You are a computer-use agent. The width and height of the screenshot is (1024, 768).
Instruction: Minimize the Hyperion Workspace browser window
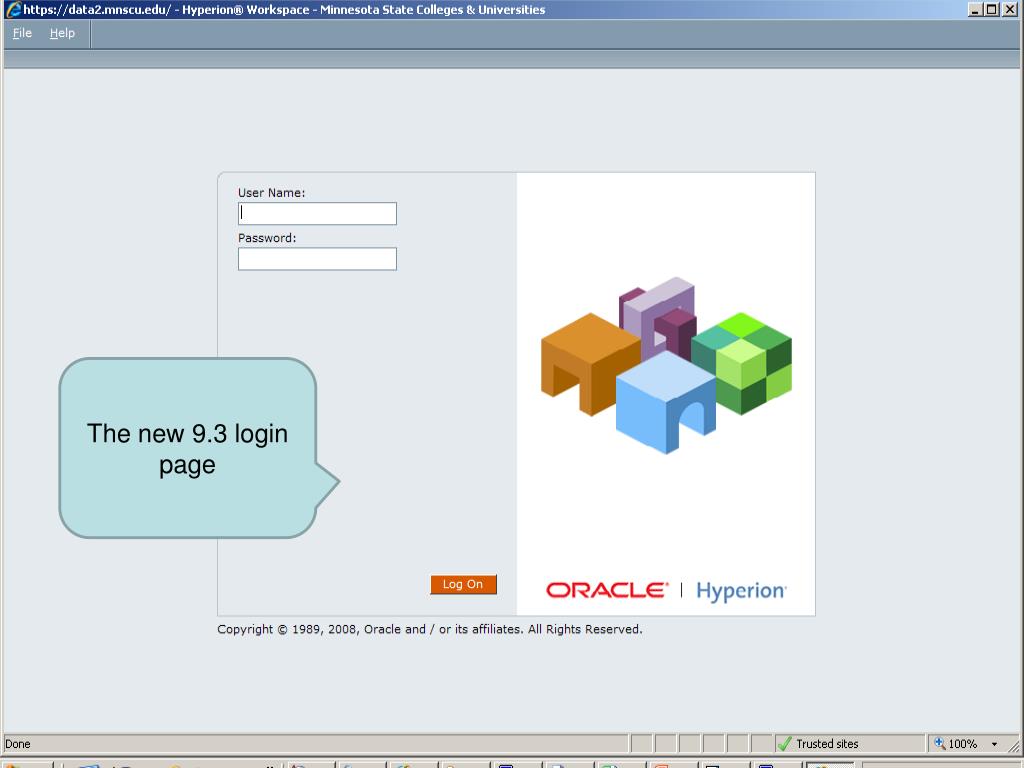975,10
